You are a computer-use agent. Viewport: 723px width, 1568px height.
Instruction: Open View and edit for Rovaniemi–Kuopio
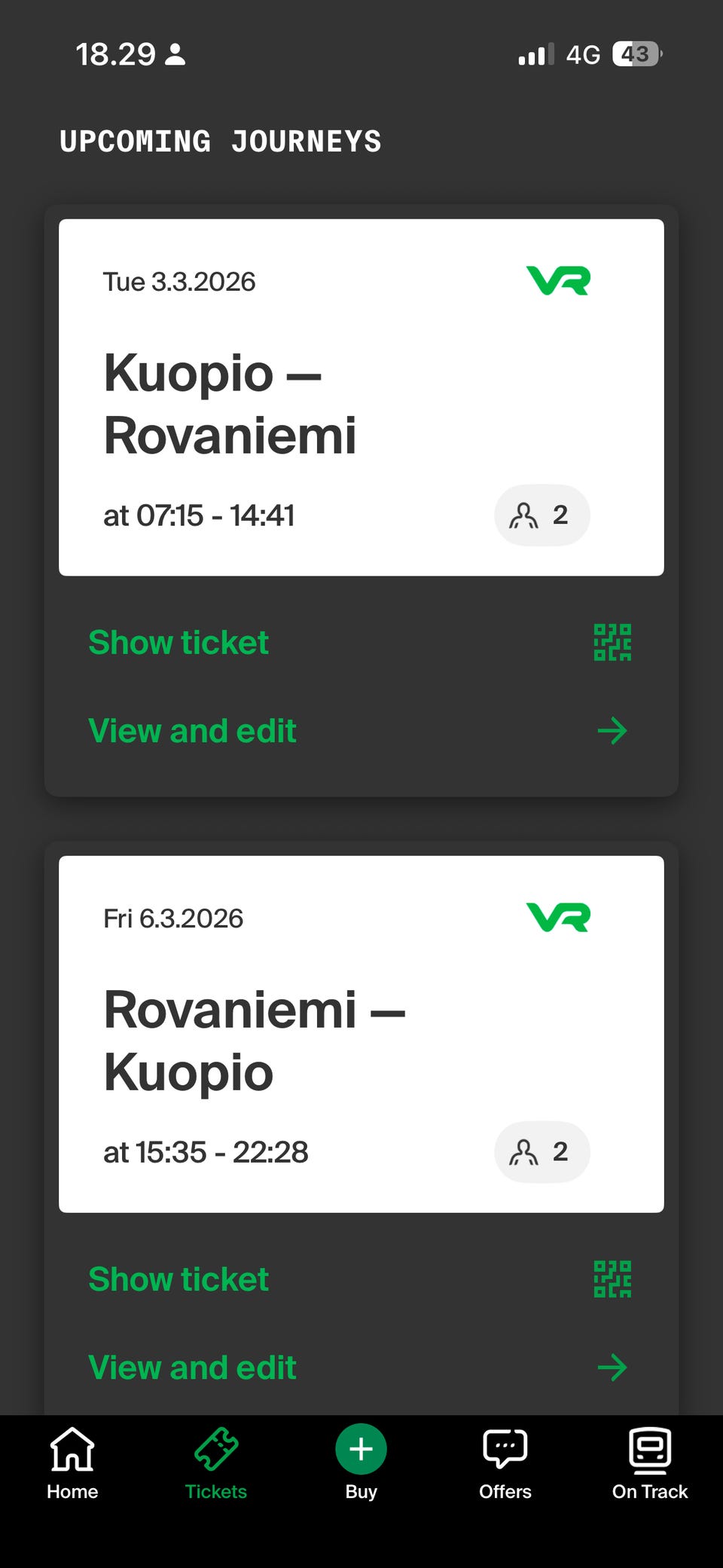192,1368
